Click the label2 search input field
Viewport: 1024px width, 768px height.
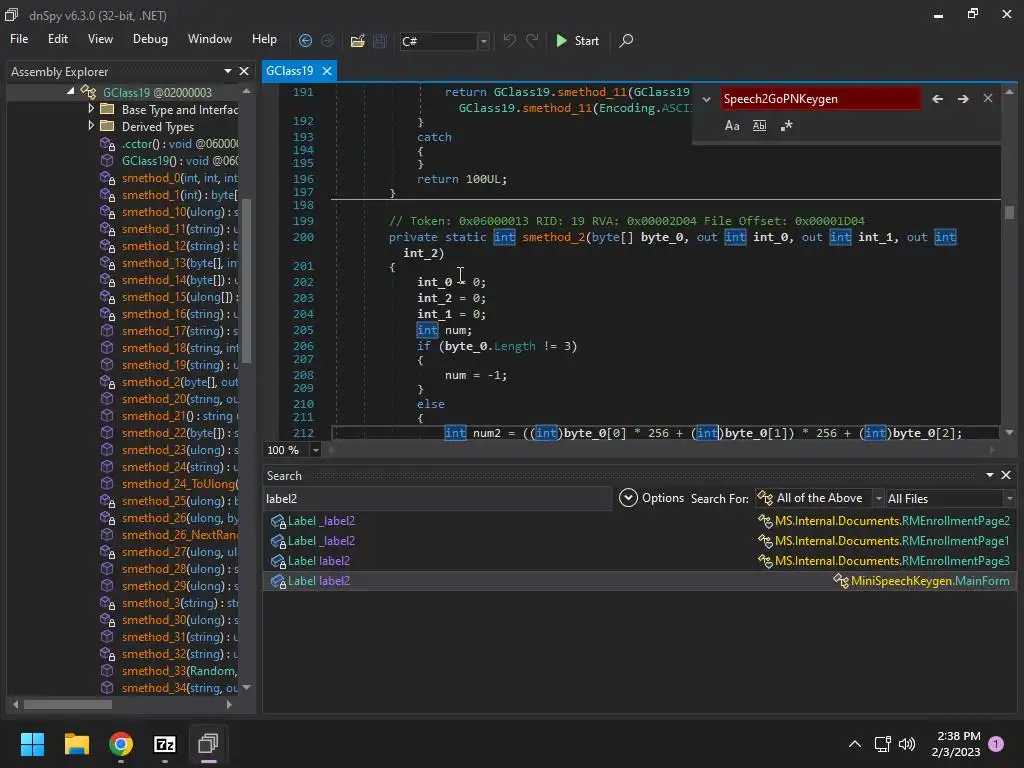[436, 498]
